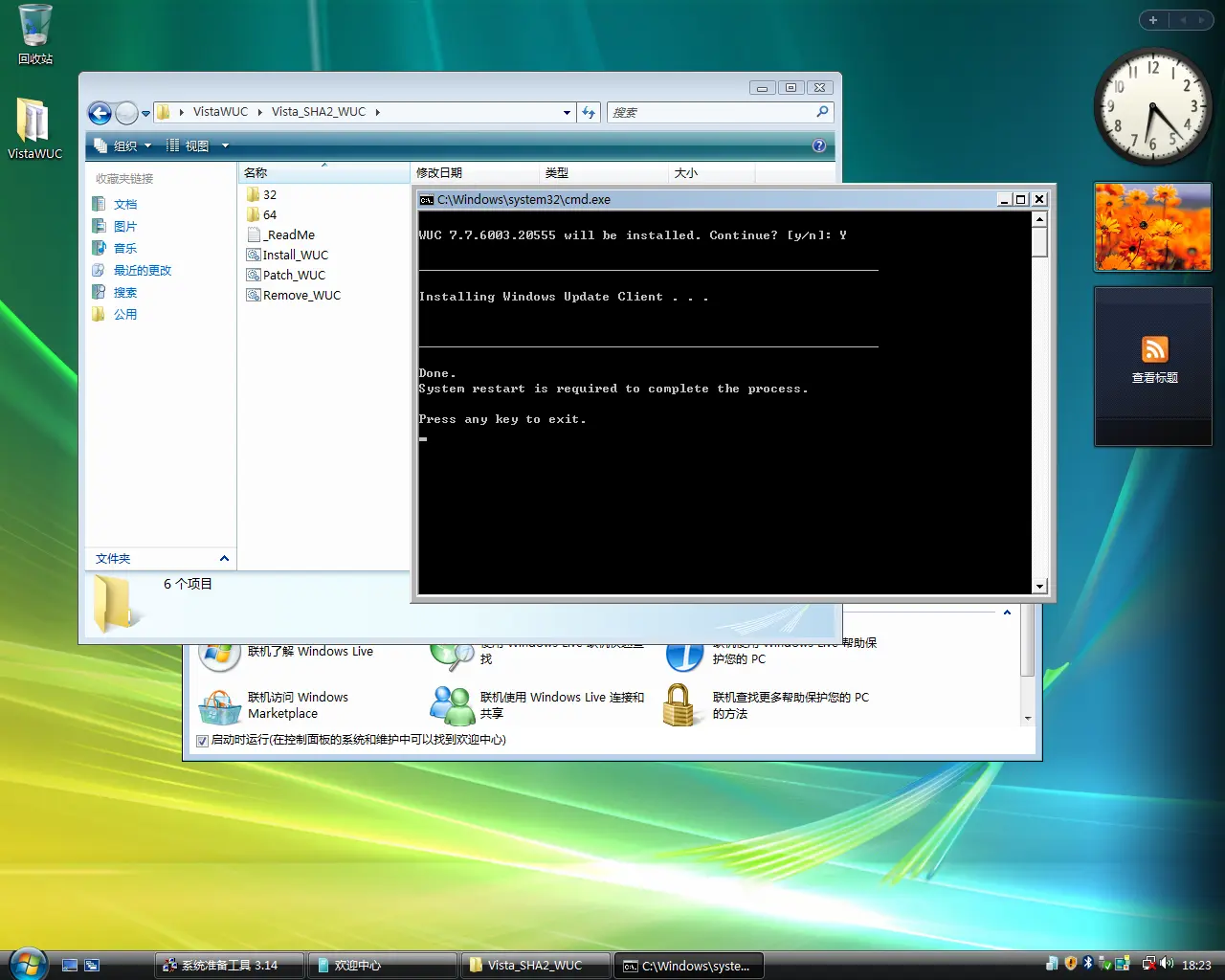Sort by 大小 column header
This screenshot has width=1225, height=980.
(711, 172)
